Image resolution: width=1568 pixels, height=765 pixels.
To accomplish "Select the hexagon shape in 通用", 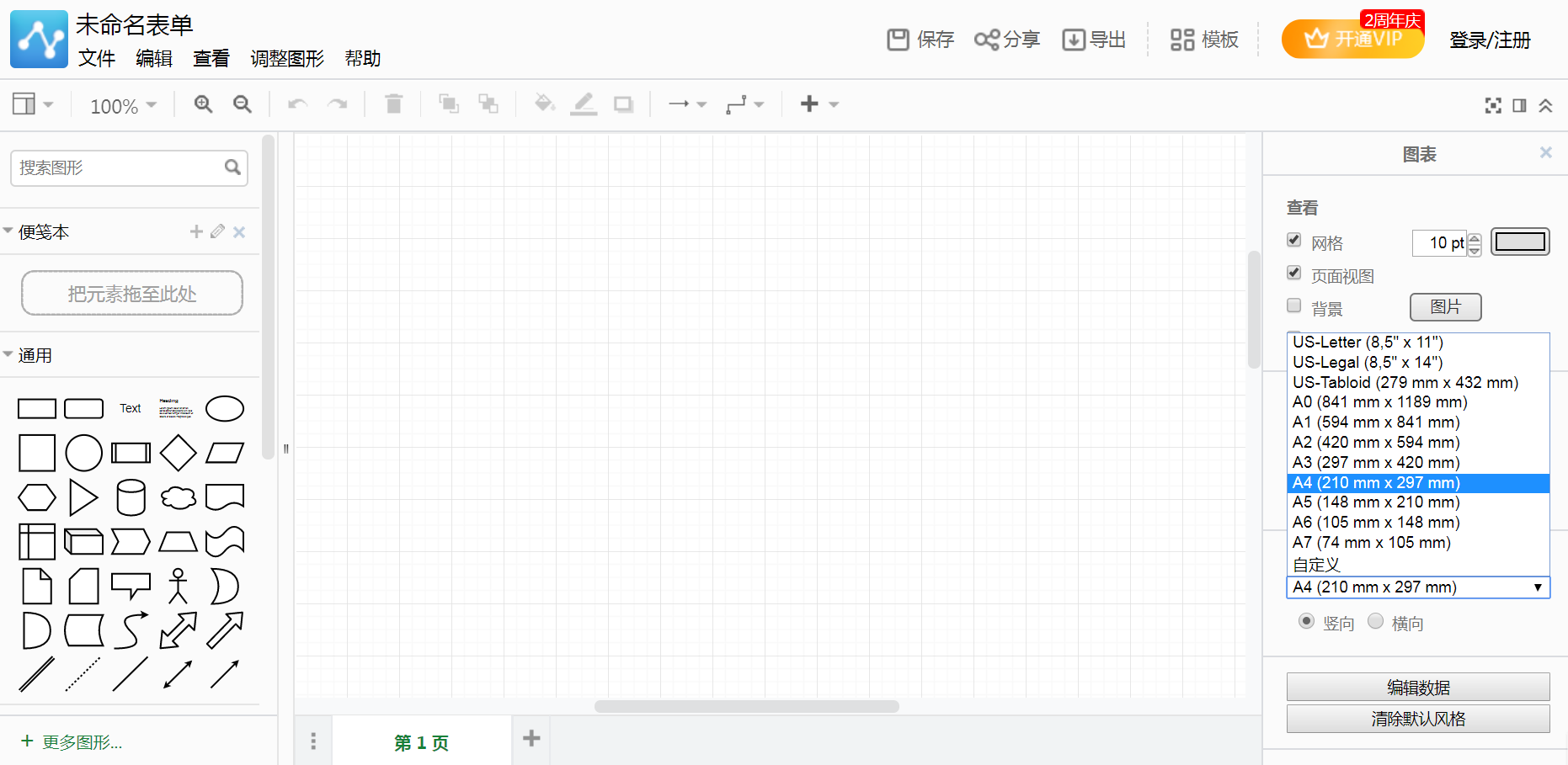I will click(37, 497).
